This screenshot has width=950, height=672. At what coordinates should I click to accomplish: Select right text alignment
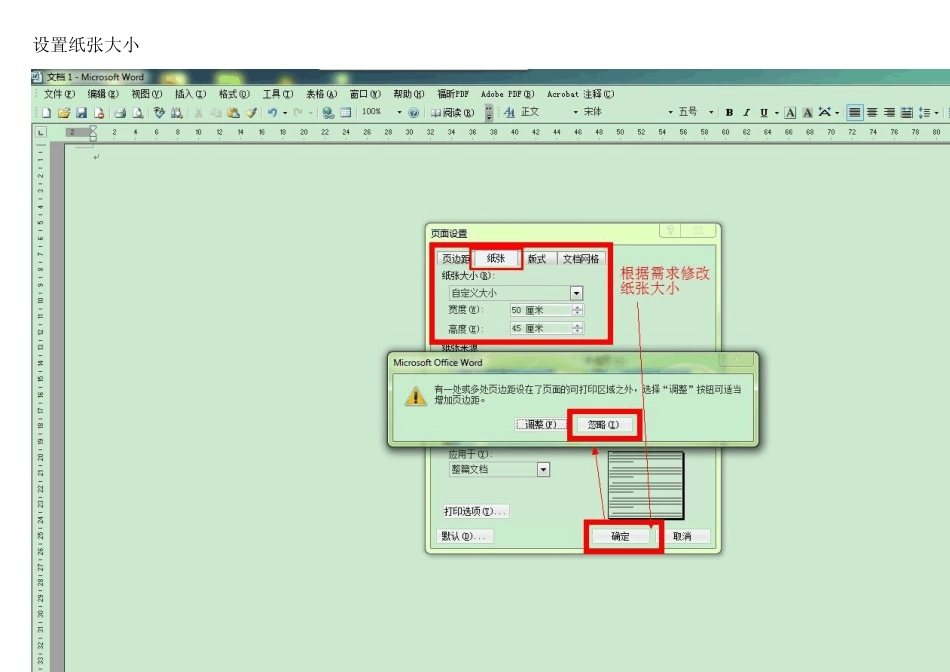(x=889, y=113)
